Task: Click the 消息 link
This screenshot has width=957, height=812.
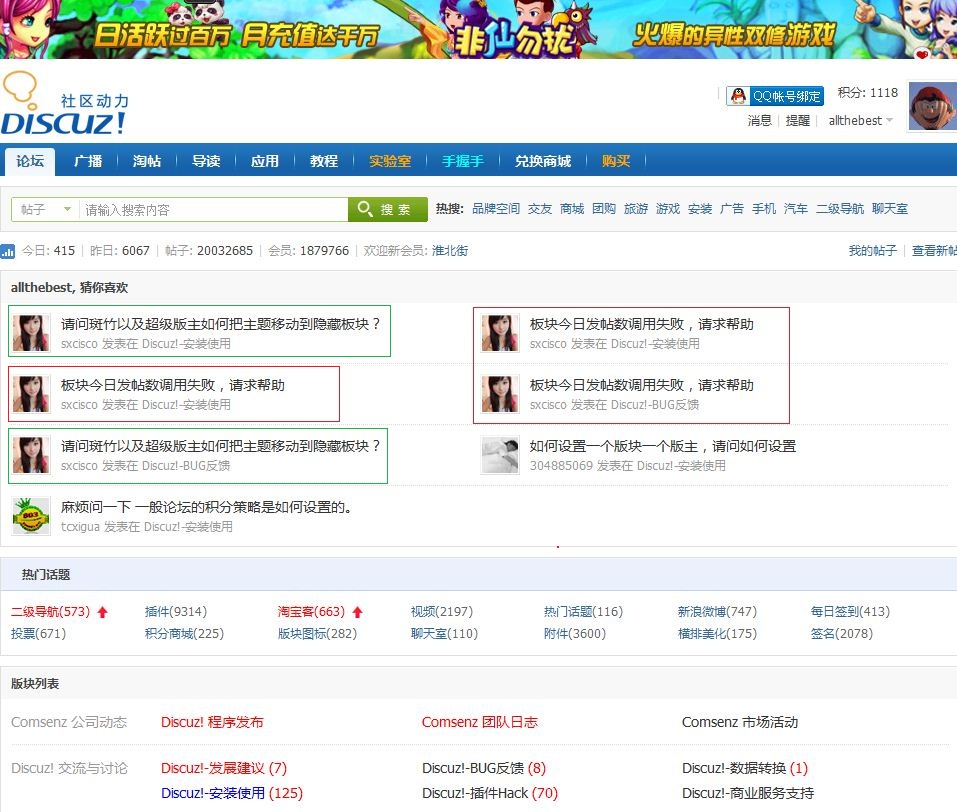Action: point(760,120)
